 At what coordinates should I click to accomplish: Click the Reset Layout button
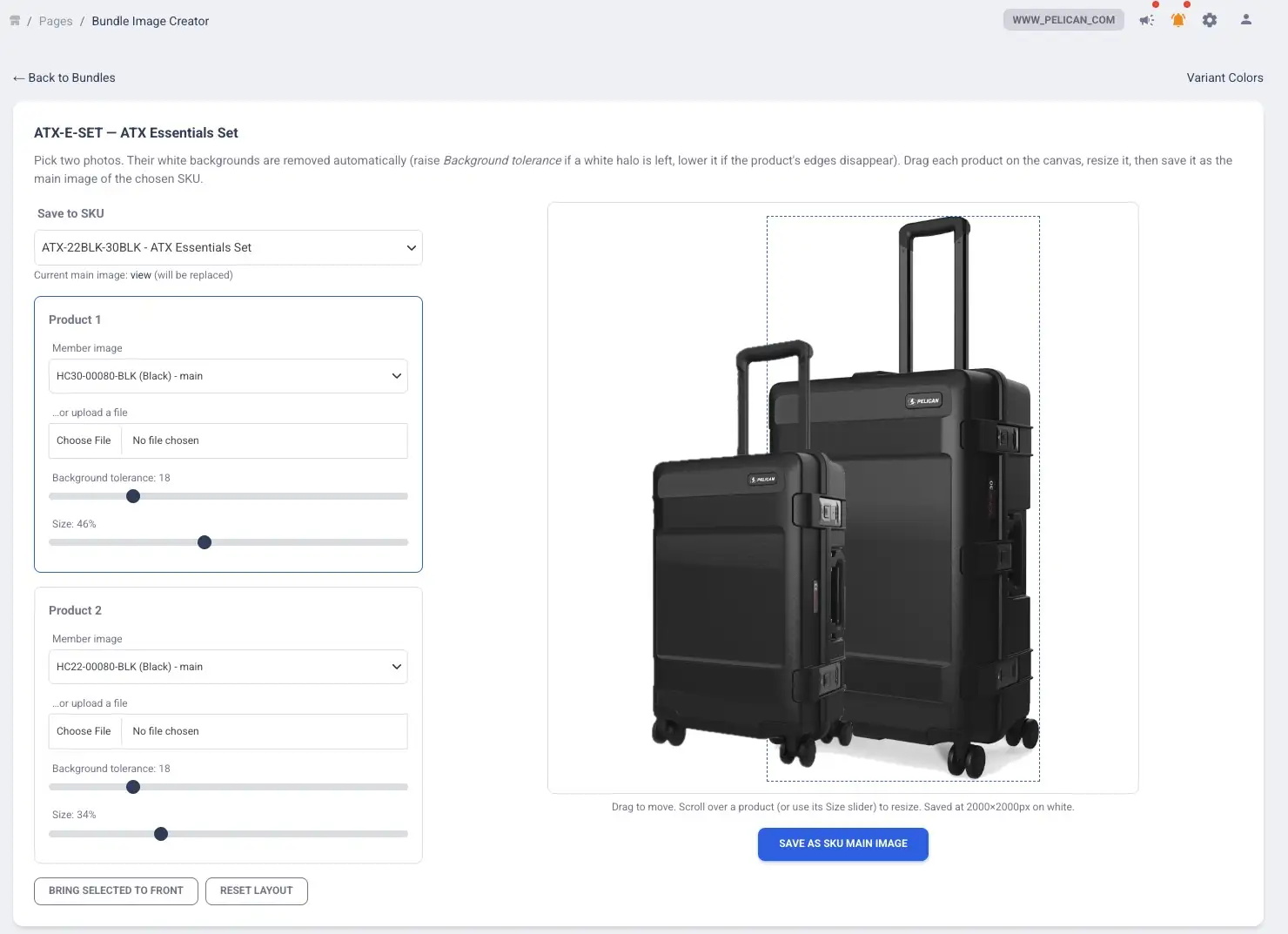pyautogui.click(x=257, y=890)
